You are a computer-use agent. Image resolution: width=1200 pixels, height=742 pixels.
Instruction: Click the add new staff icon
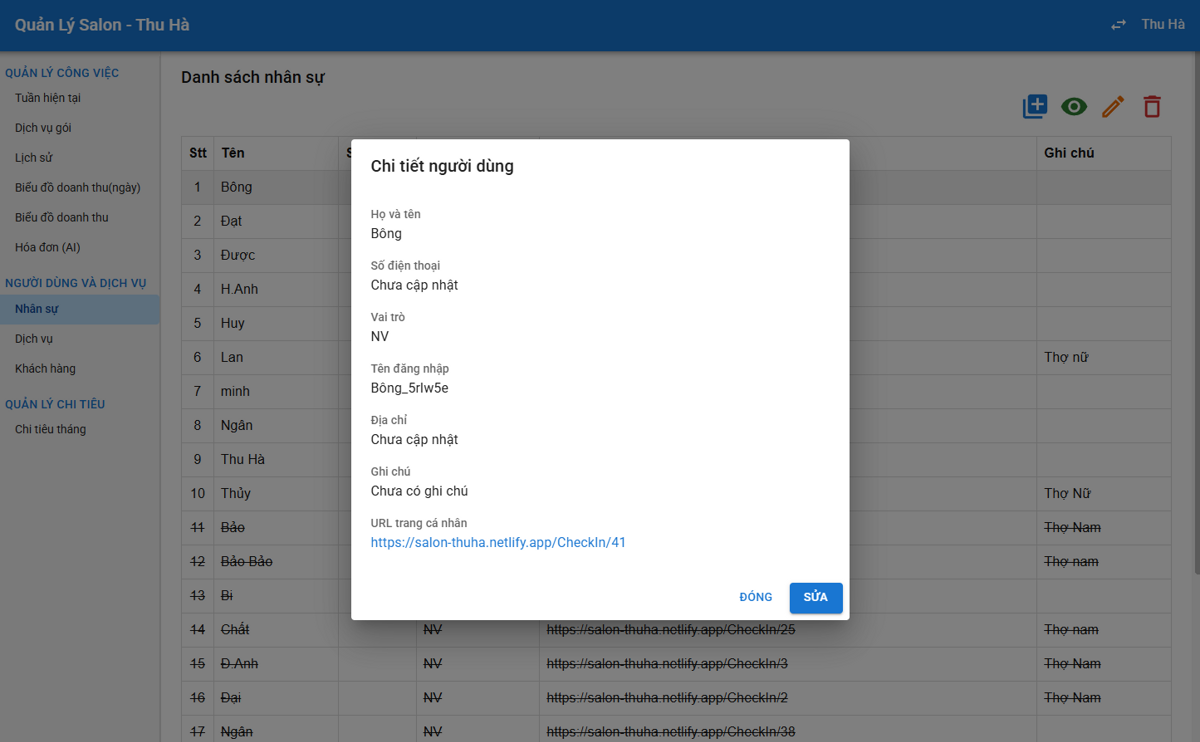1035,106
